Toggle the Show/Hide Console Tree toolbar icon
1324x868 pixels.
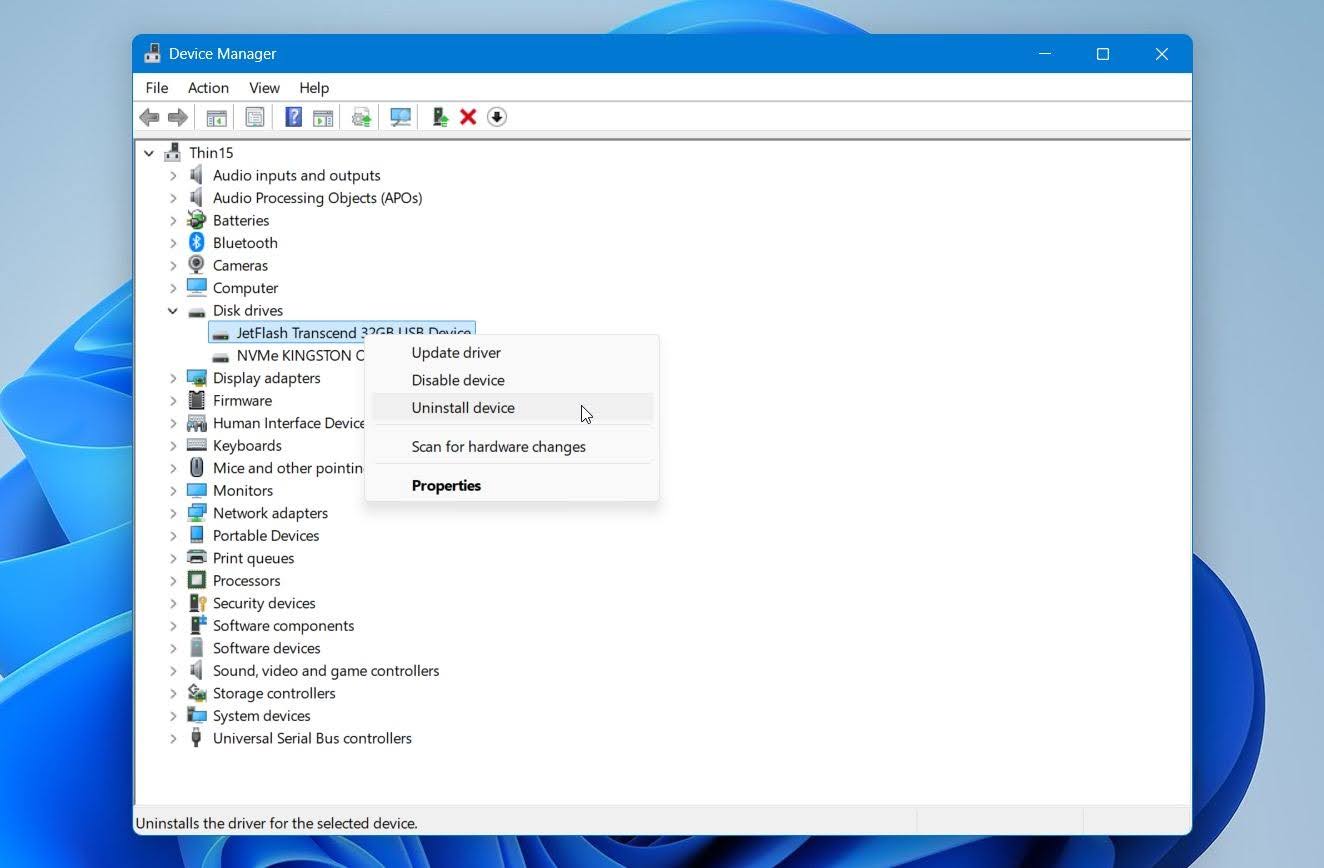coord(216,118)
